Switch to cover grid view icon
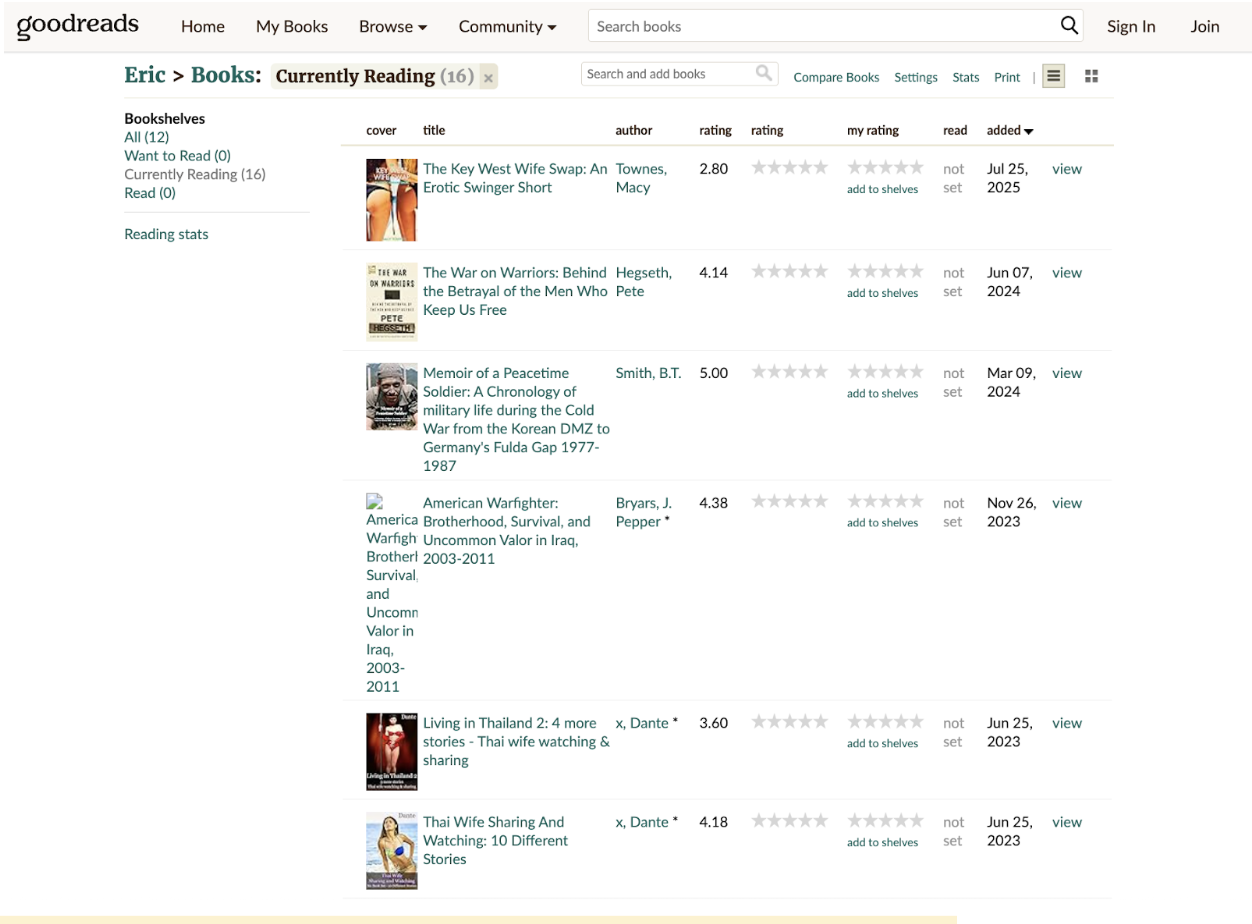The width and height of the screenshot is (1252, 924). (1091, 76)
